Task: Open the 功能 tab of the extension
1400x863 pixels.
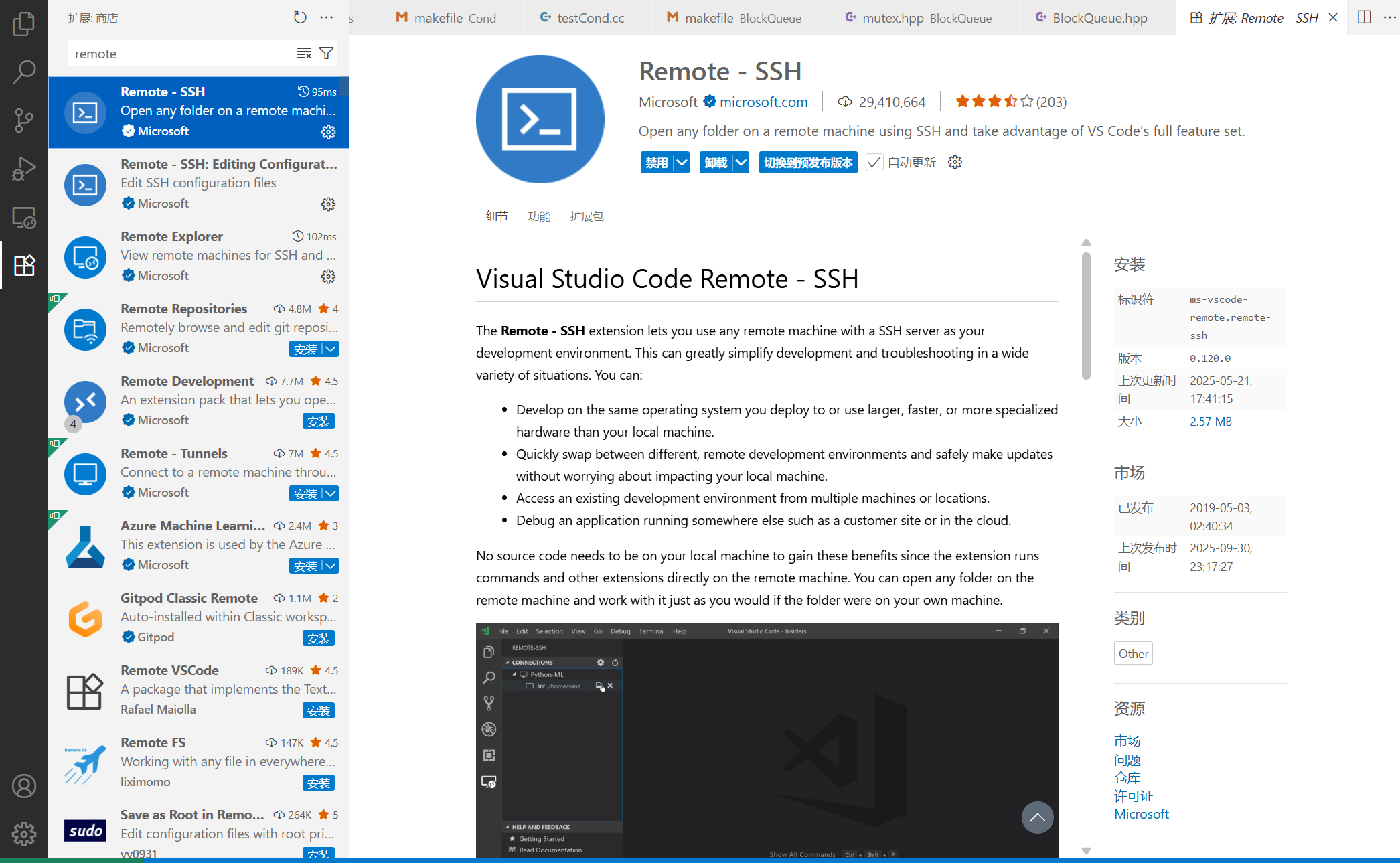Action: pos(539,216)
